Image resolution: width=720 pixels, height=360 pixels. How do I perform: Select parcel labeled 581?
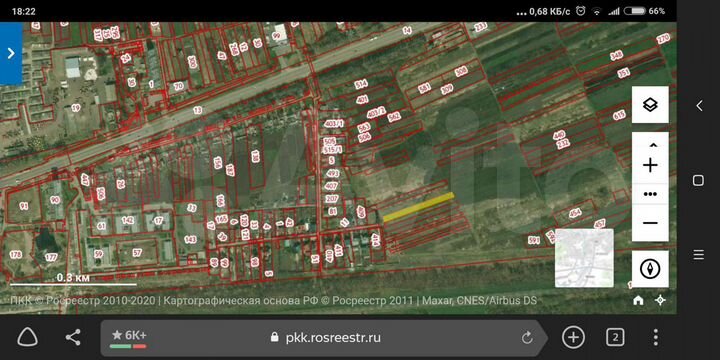pyautogui.click(x=424, y=88)
